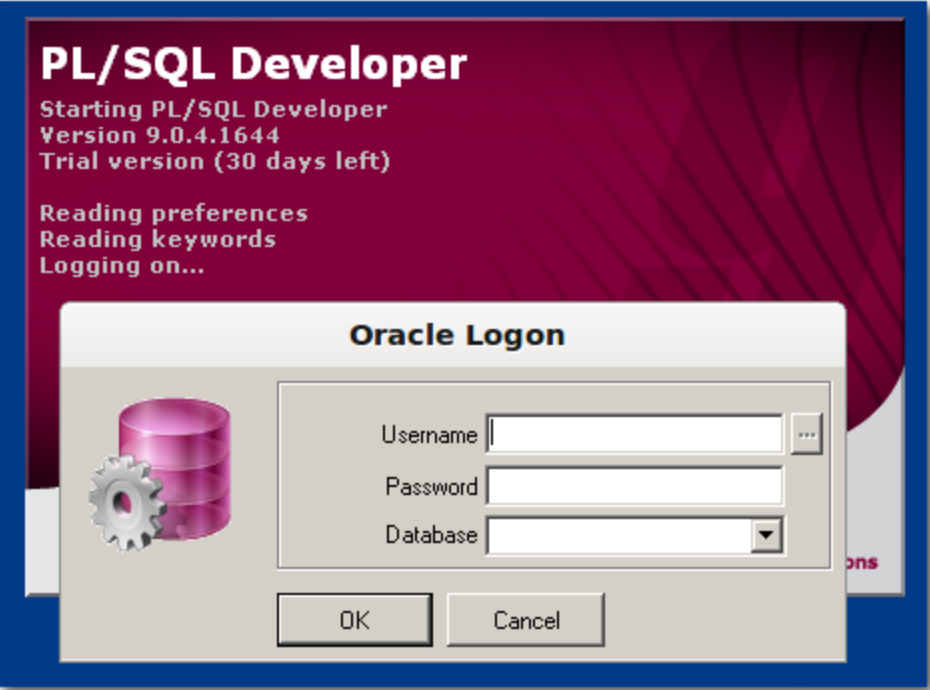The height and width of the screenshot is (690, 930).
Task: Click the Username input field
Action: 635,434
